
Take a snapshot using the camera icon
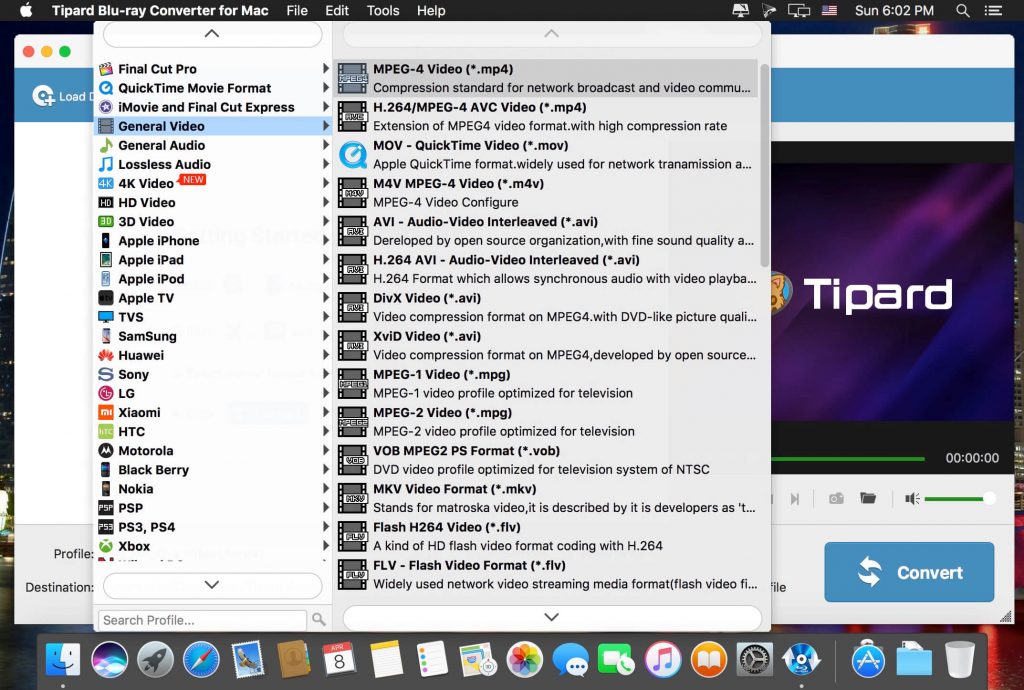(836, 497)
